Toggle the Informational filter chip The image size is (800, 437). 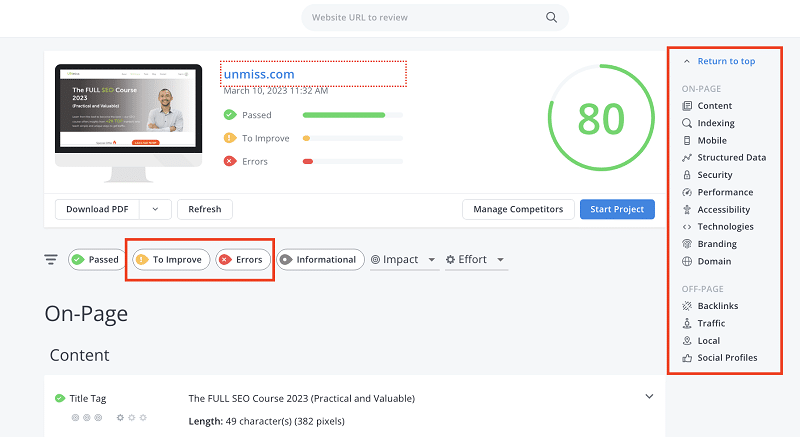pyautogui.click(x=320, y=260)
